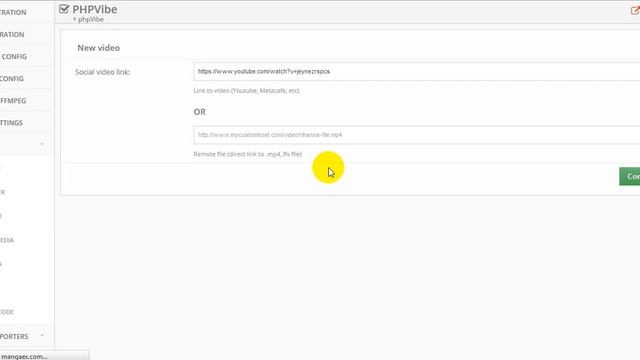Image resolution: width=640 pixels, height=360 pixels.
Task: Click the Social video link input field
Action: coord(417,71)
